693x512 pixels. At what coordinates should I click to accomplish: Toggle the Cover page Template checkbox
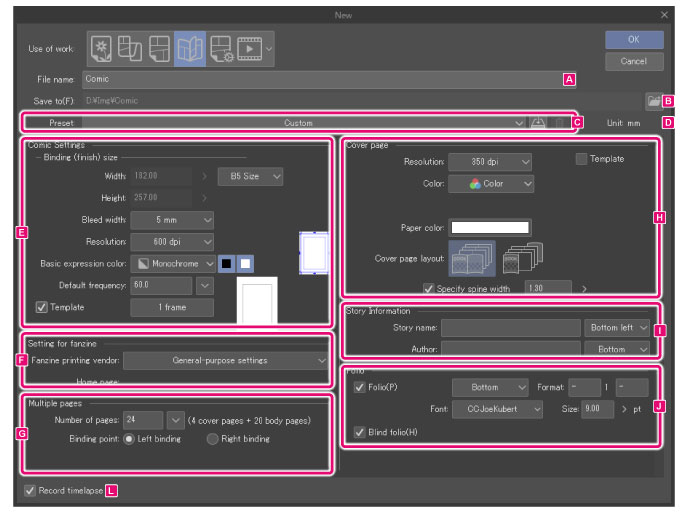coord(581,159)
